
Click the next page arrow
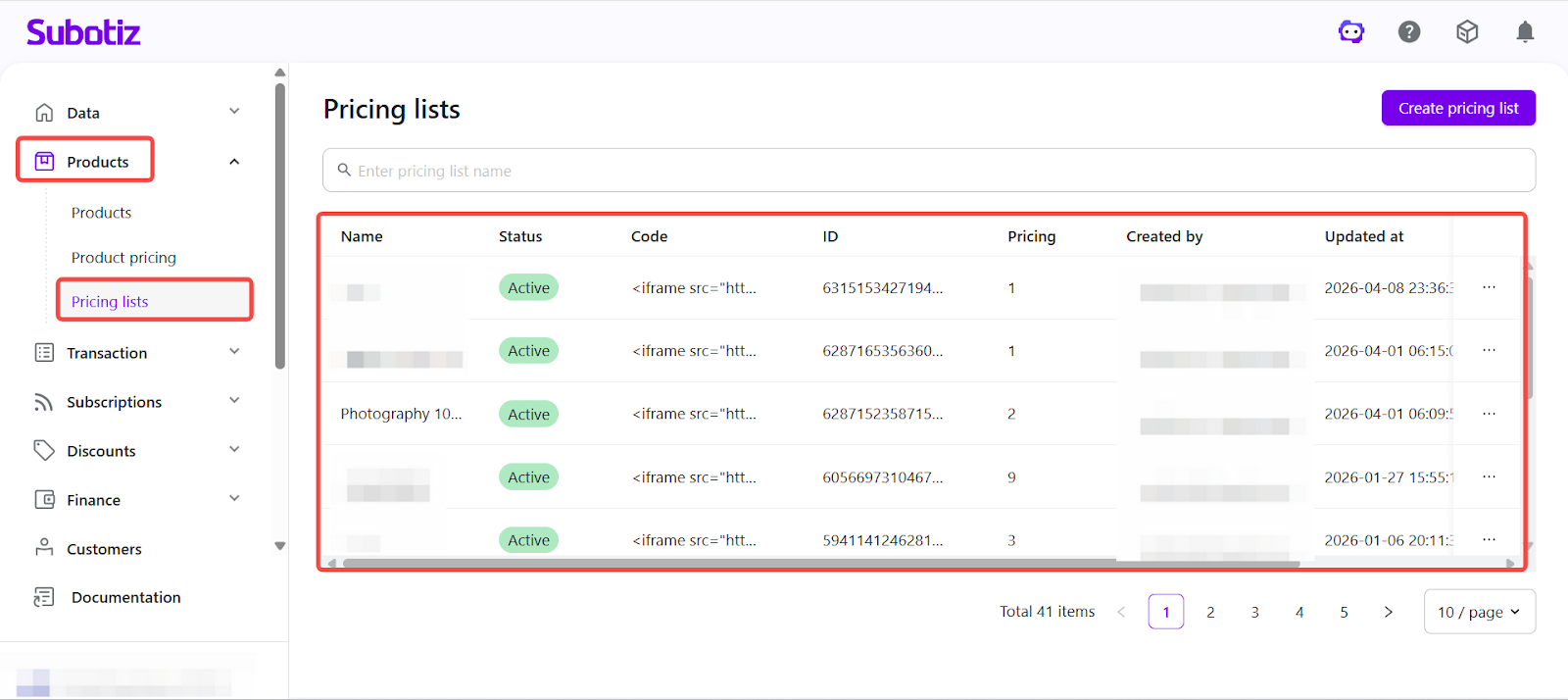[x=1388, y=612]
